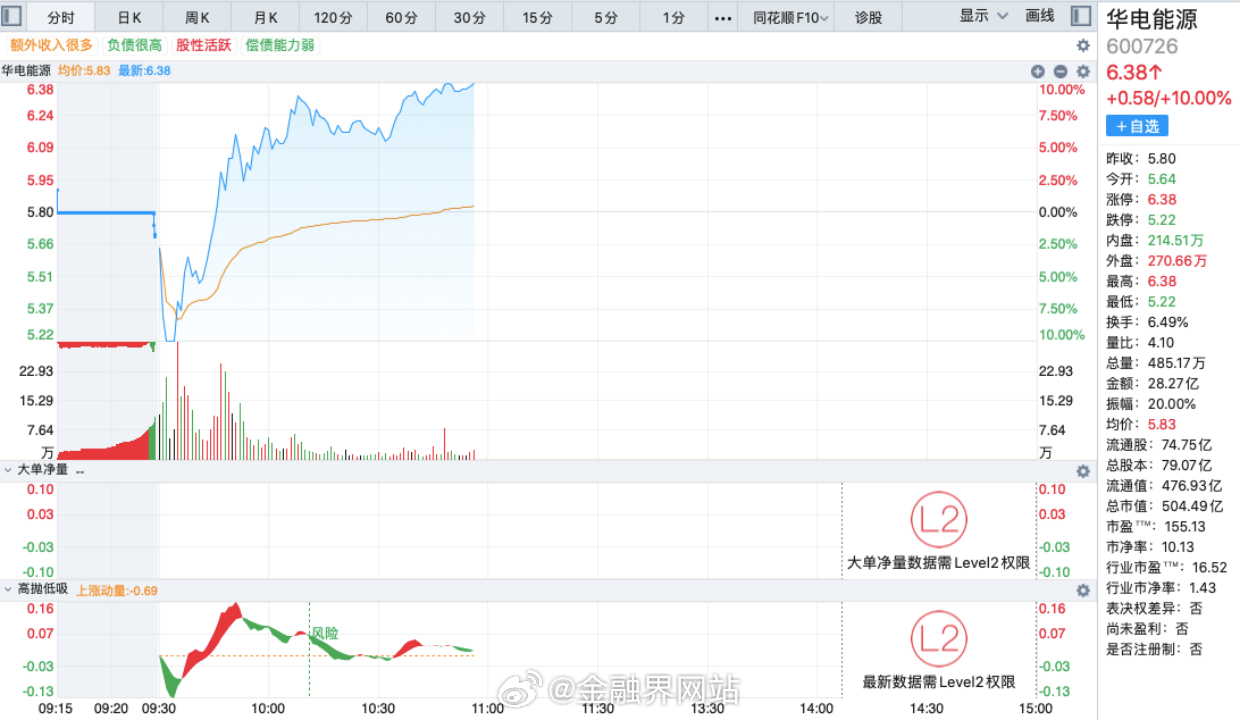The image size is (1240, 720).
Task: Switch to 周K chart tab
Action: click(x=197, y=17)
